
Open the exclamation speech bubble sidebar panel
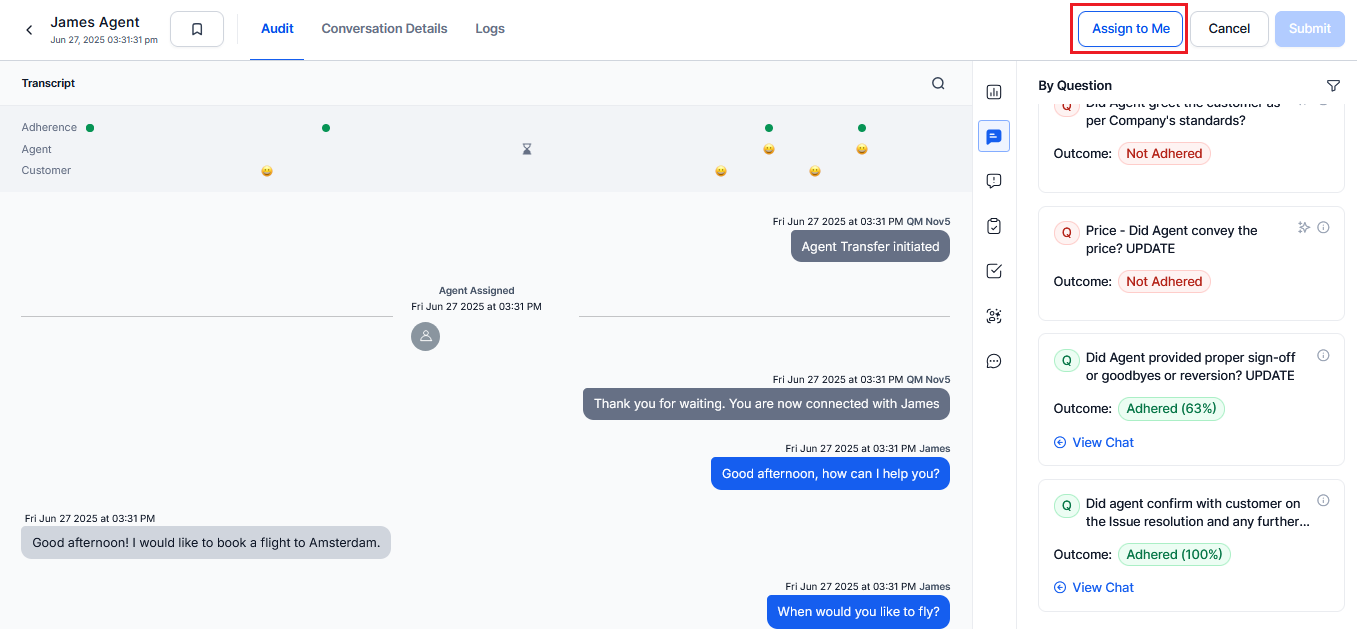pos(994,181)
